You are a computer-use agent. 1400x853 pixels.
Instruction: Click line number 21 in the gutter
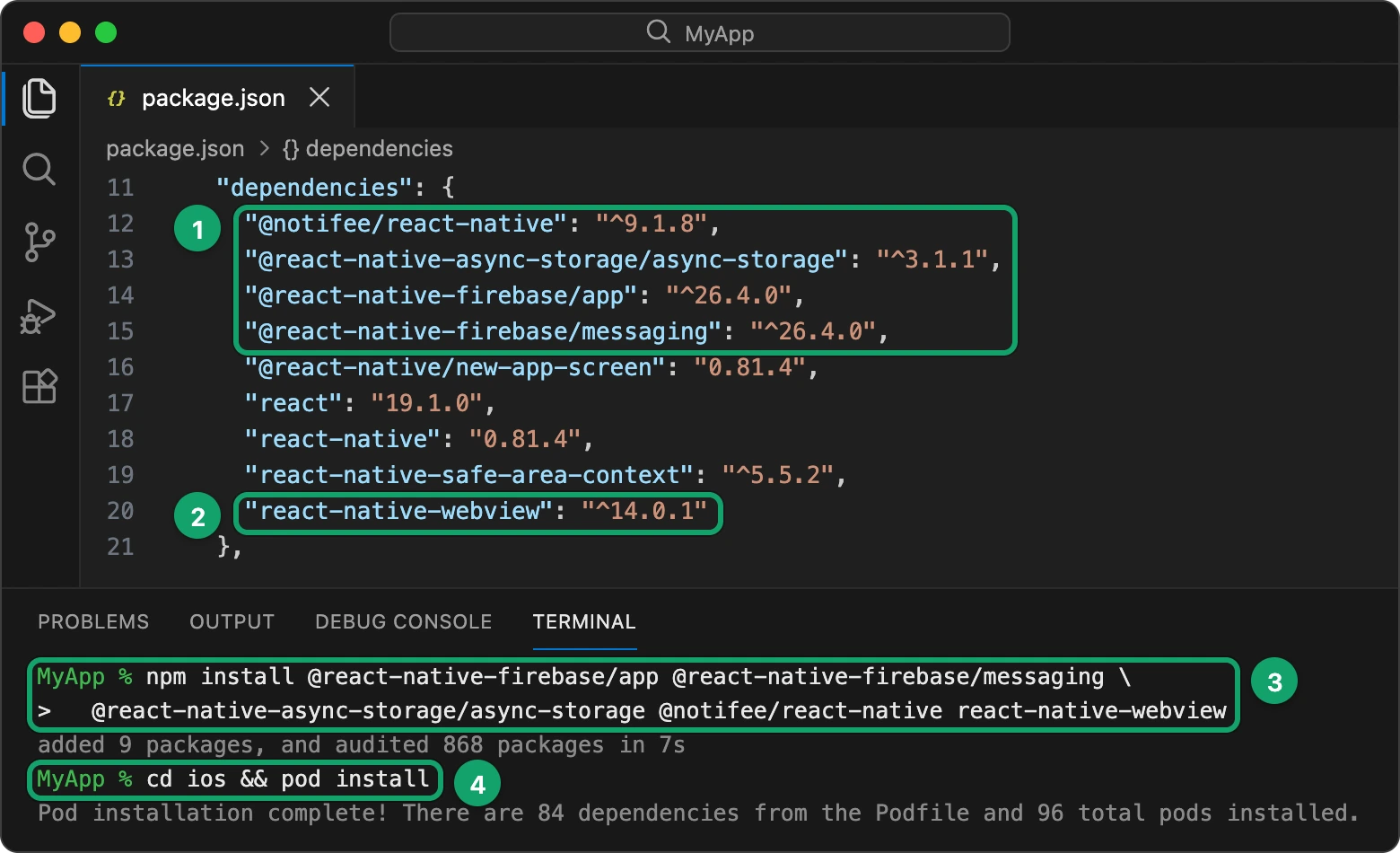[120, 547]
